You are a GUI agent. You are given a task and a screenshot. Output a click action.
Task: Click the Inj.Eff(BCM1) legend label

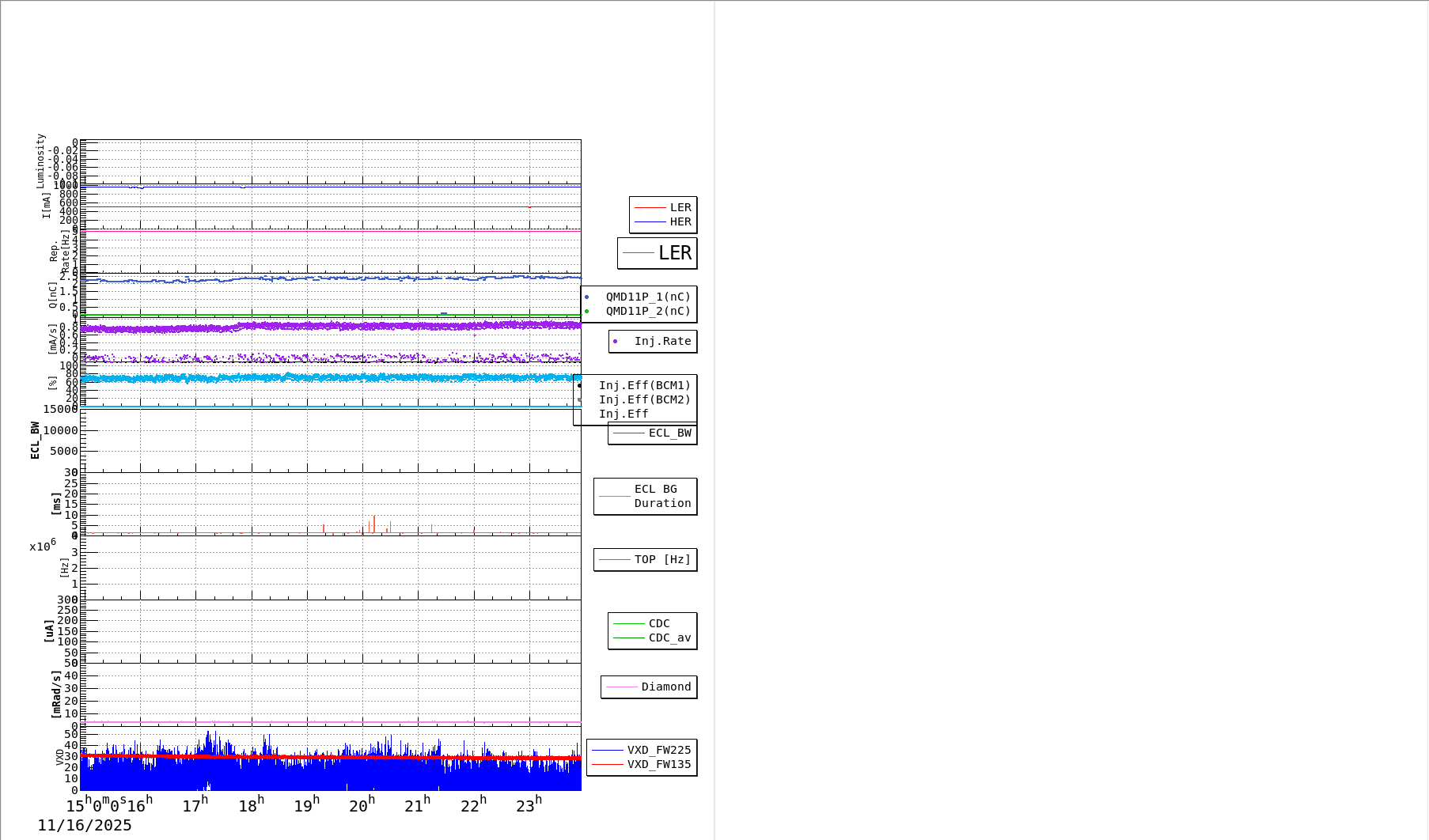click(x=644, y=386)
